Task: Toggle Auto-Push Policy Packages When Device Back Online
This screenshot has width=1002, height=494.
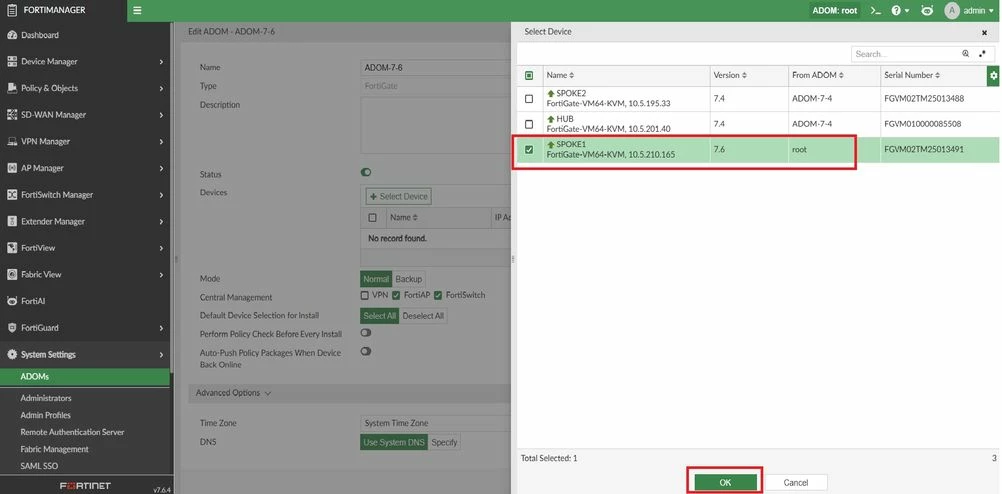Action: click(x=366, y=351)
